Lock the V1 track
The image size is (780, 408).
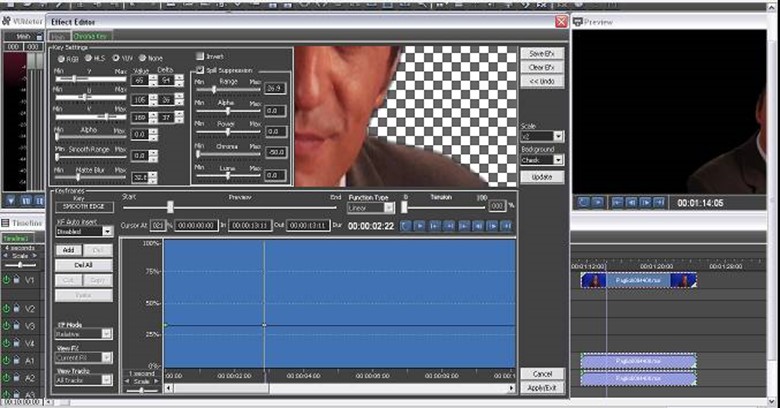[x=16, y=280]
